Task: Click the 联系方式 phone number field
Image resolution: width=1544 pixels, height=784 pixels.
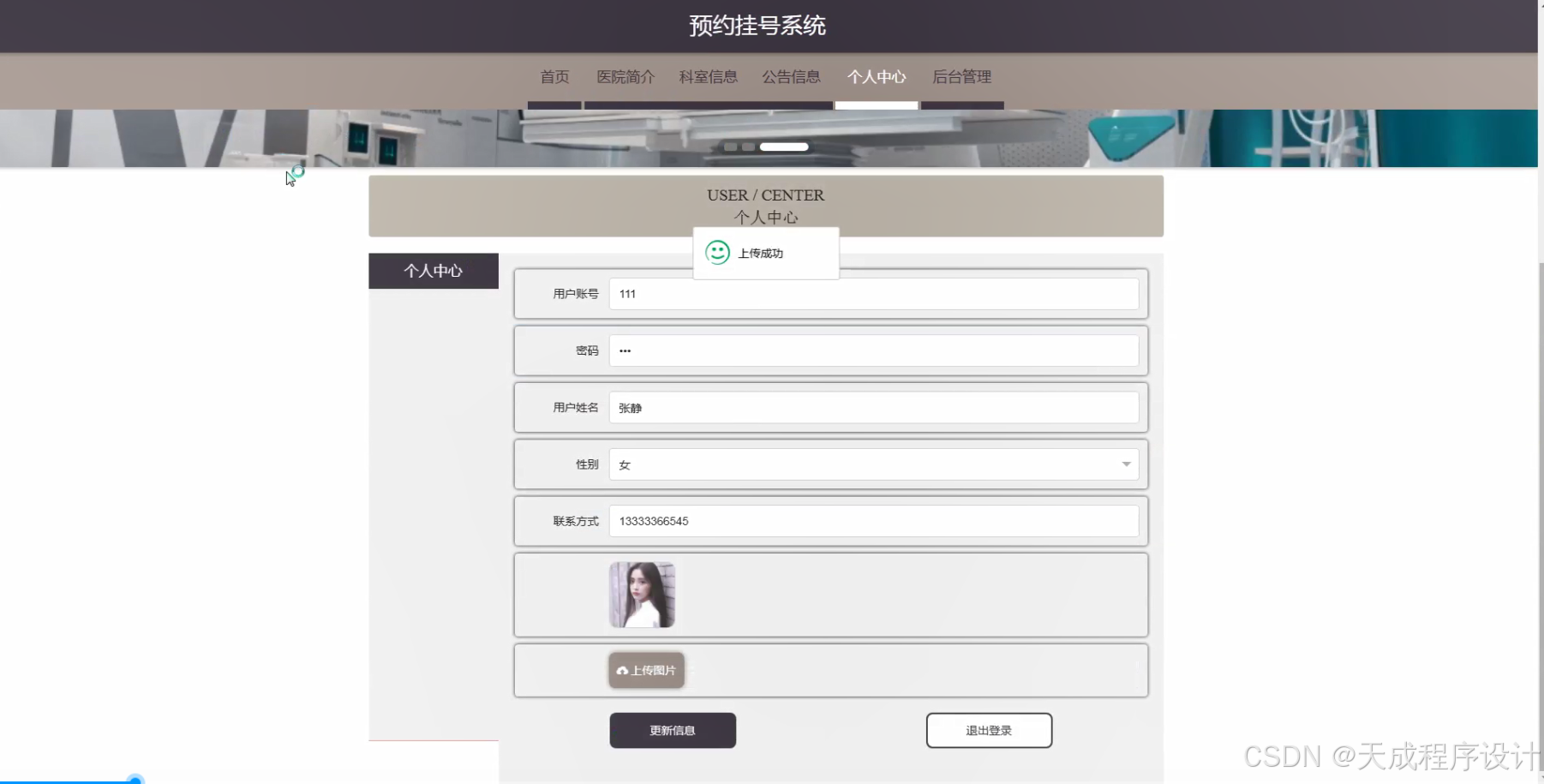Action: 873,520
